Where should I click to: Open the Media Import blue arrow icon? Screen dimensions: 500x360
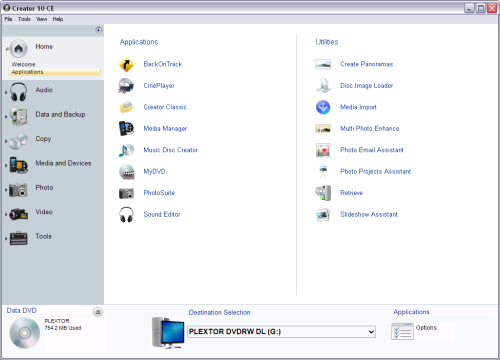323,107
